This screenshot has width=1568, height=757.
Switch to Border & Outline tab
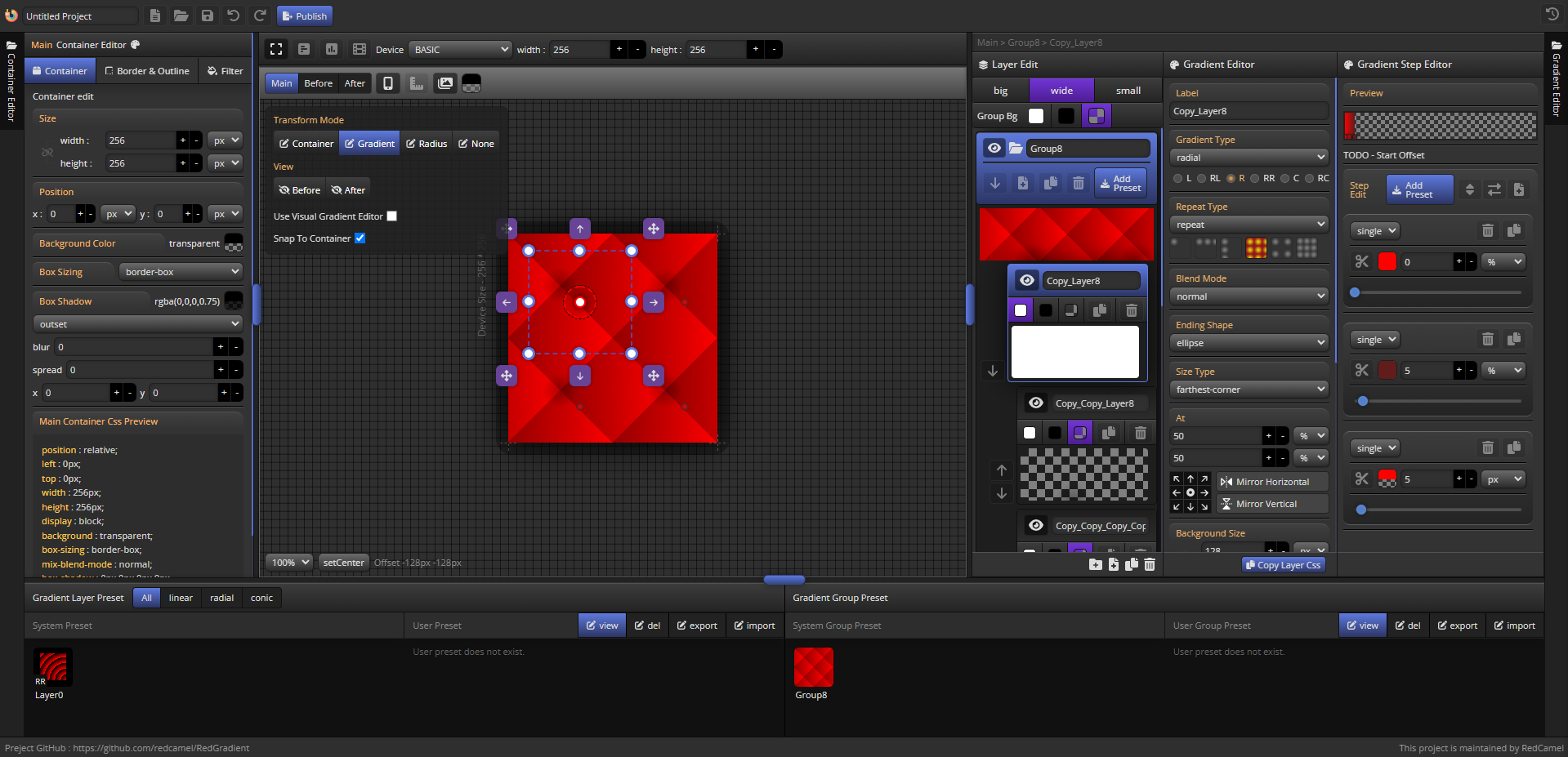click(147, 71)
